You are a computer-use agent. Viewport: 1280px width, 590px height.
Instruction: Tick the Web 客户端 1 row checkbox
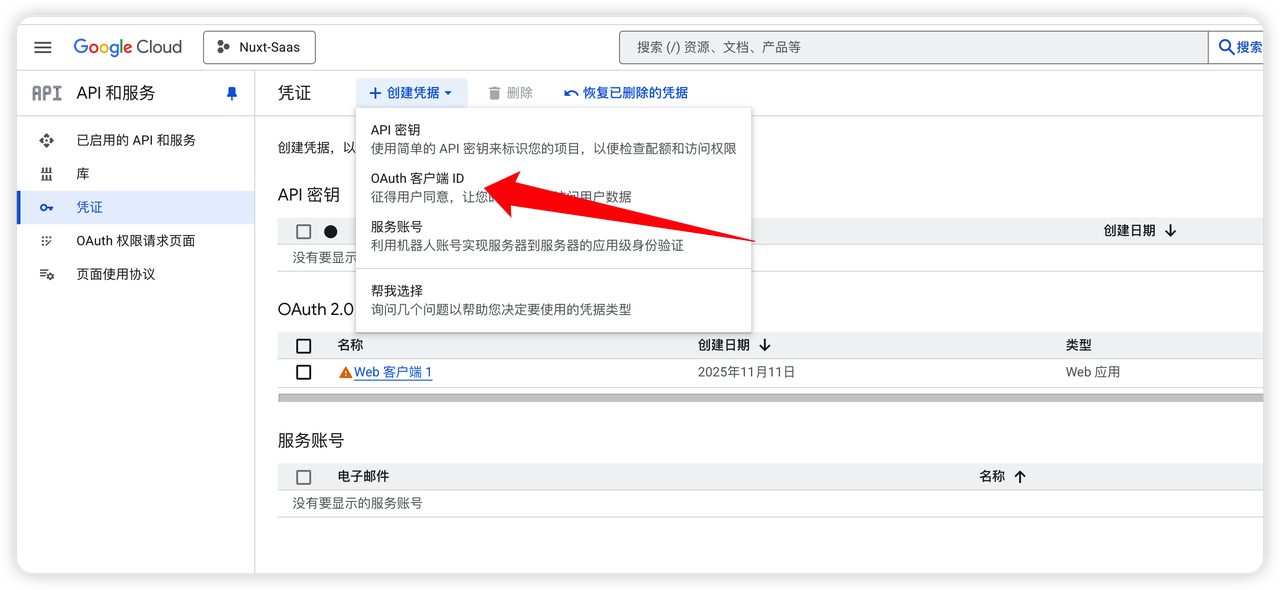click(304, 372)
